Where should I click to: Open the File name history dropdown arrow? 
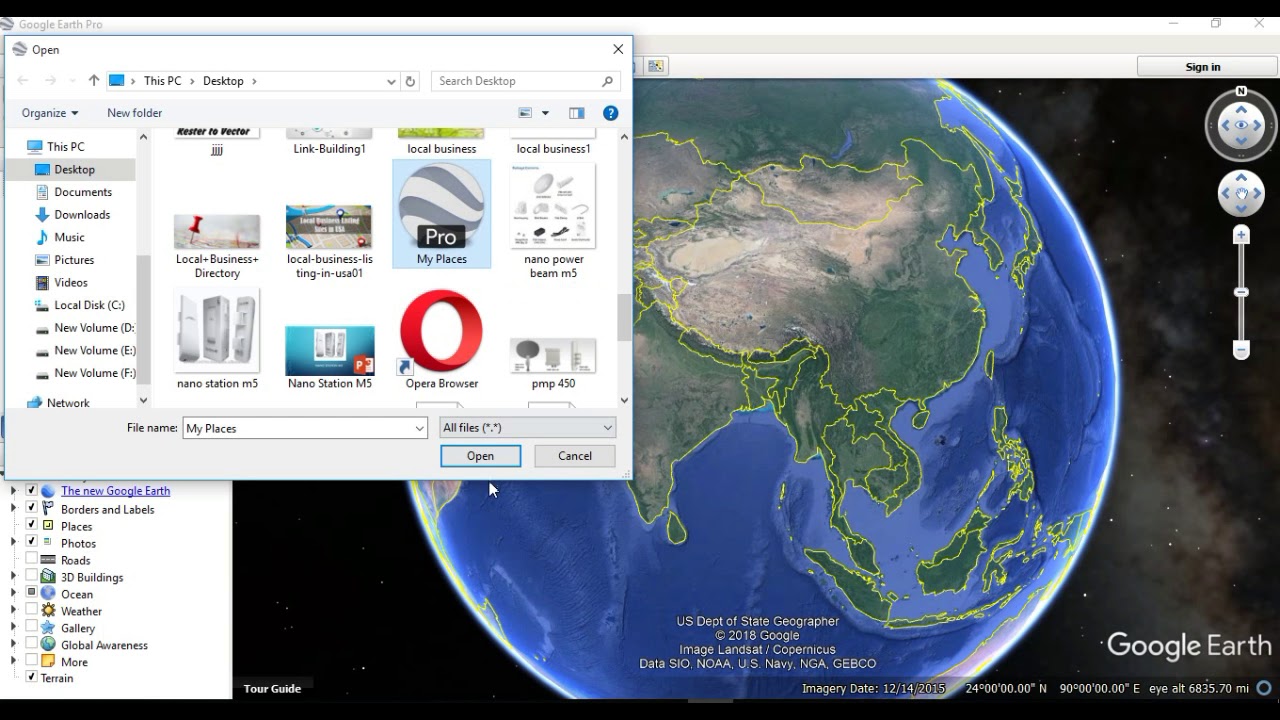click(x=419, y=428)
